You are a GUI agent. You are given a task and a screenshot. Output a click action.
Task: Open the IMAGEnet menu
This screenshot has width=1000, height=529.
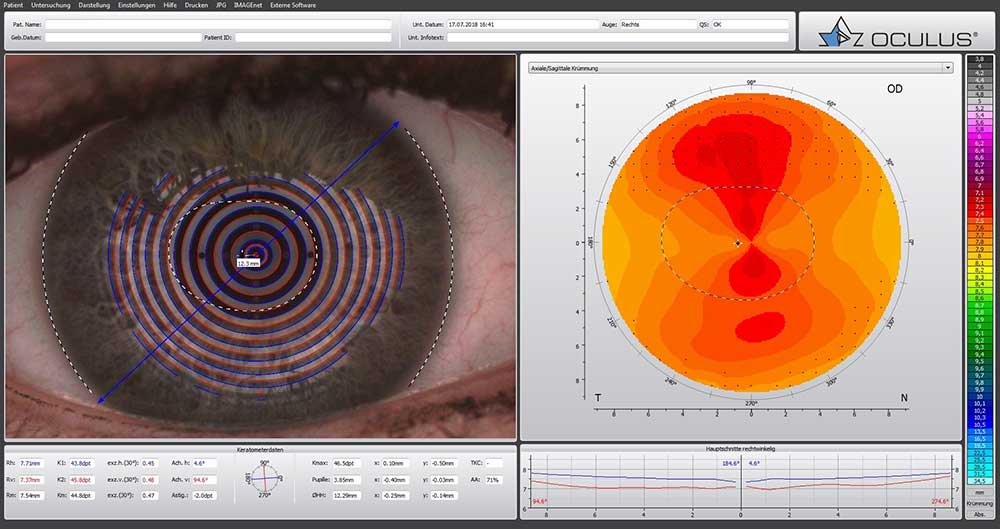(248, 4)
